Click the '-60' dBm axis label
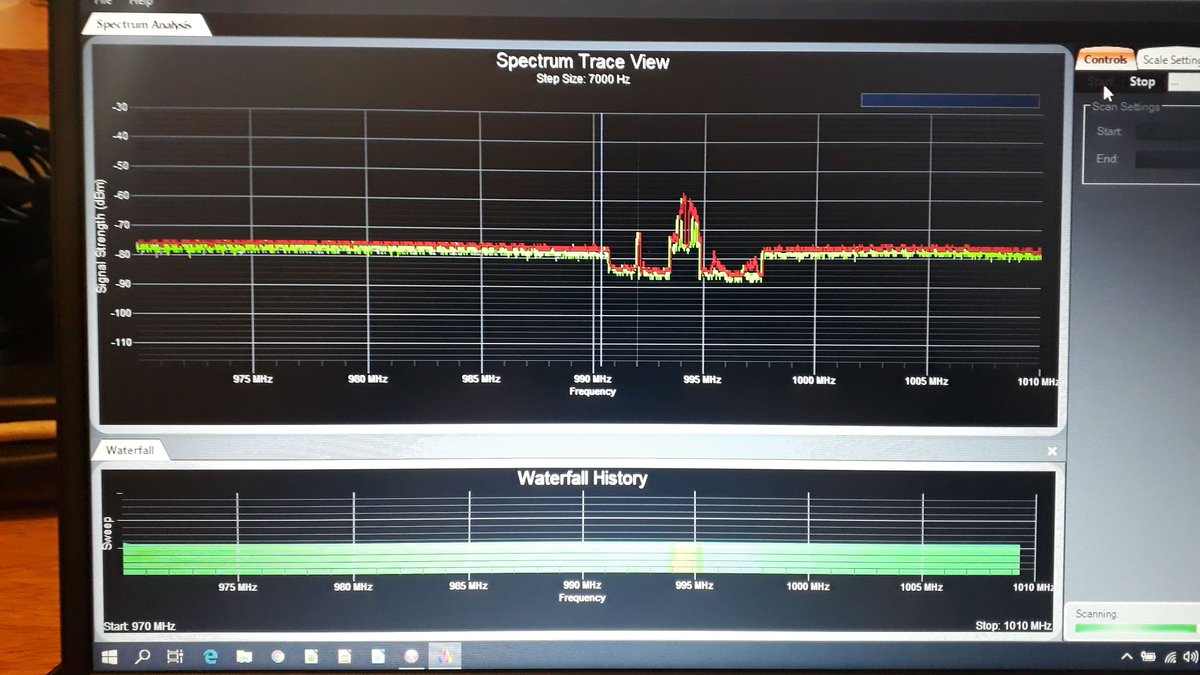Viewport: 1200px width, 675px height. (x=120, y=196)
